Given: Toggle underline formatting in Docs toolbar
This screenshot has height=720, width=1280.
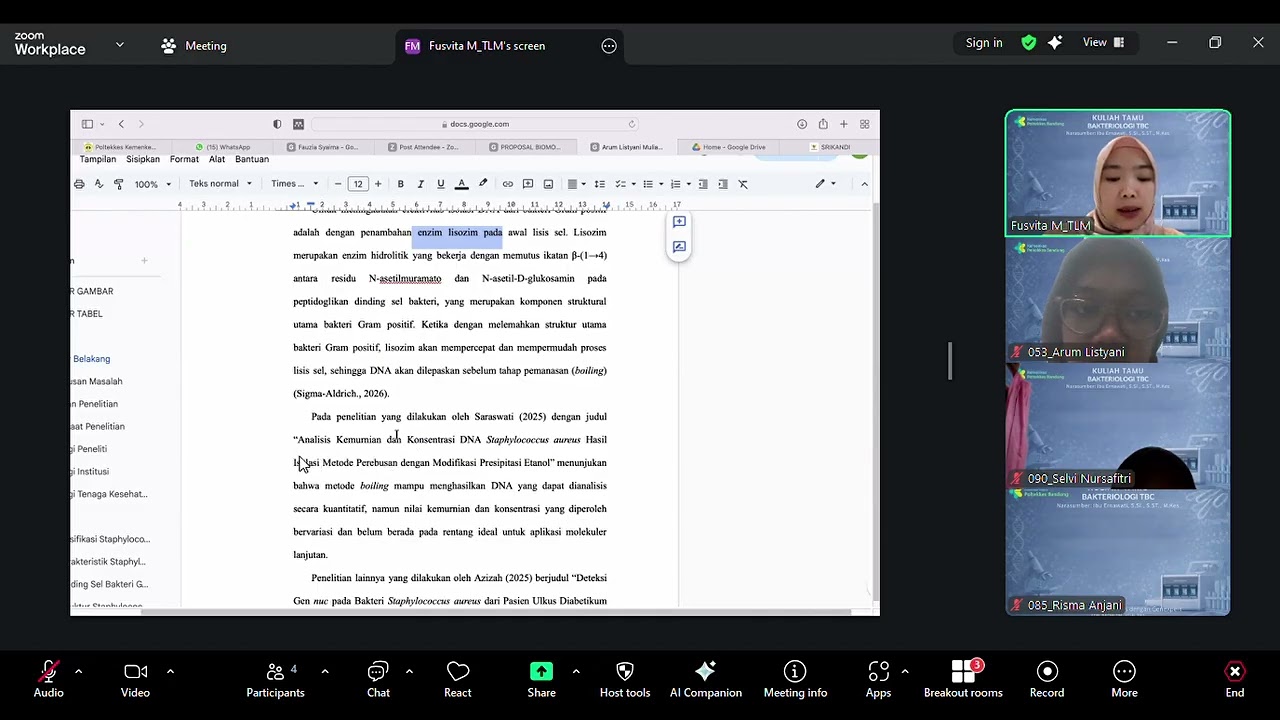Looking at the screenshot, I should [440, 184].
